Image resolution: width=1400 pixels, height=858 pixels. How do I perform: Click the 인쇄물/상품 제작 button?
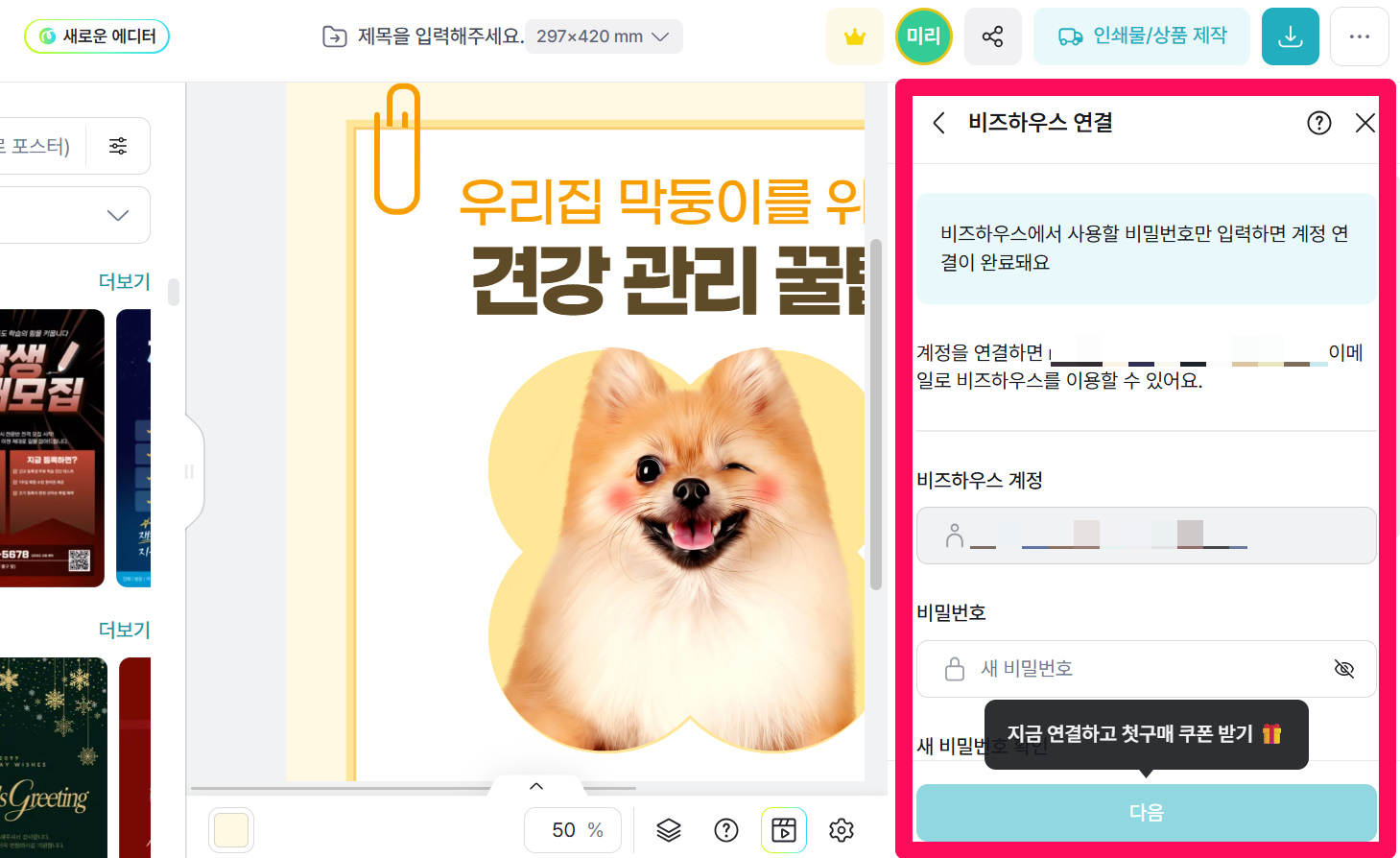pyautogui.click(x=1142, y=36)
